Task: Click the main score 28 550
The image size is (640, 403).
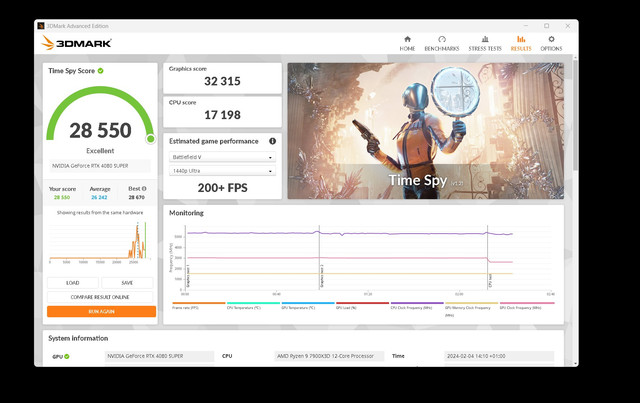Action: coord(100,130)
